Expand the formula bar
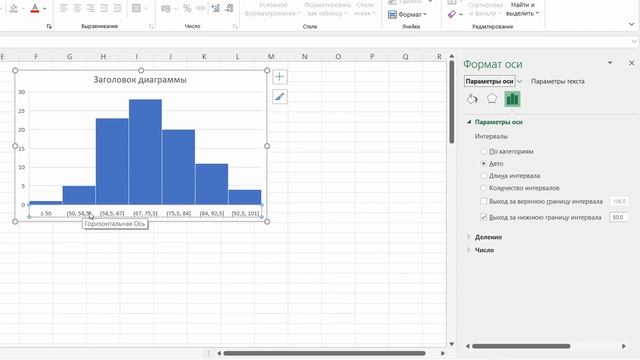Viewport: 640px width, 360px height. pos(634,42)
